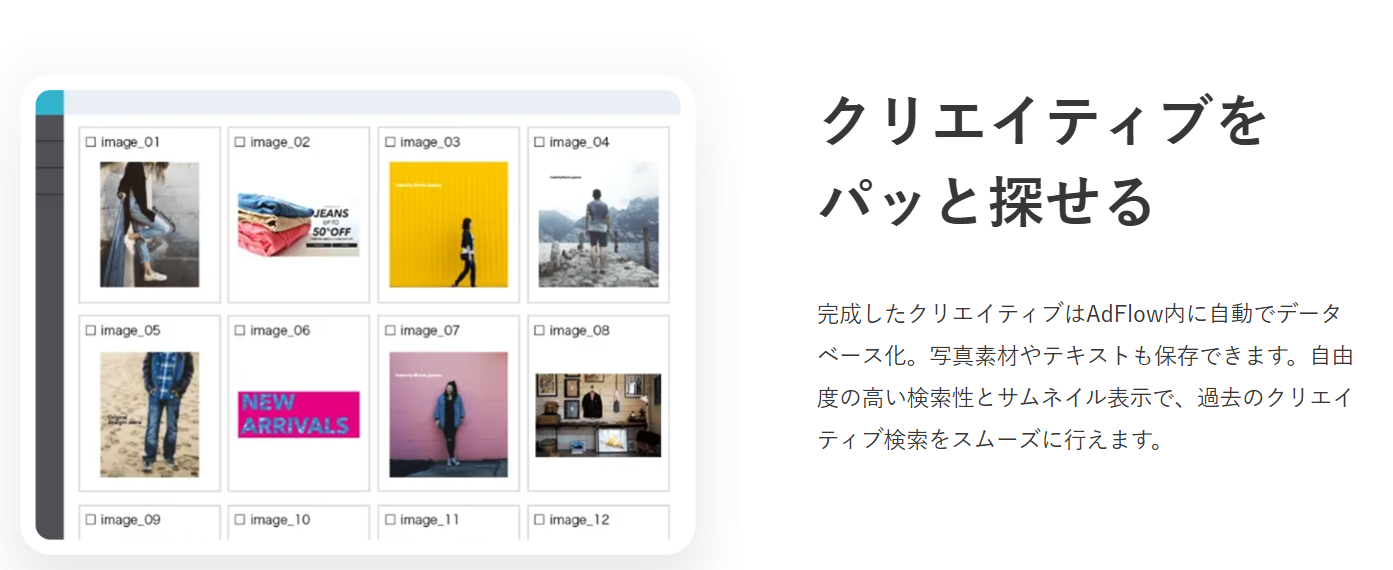This screenshot has width=1393, height=570.
Task: Check the image_11 checkbox
Action: [x=390, y=520]
